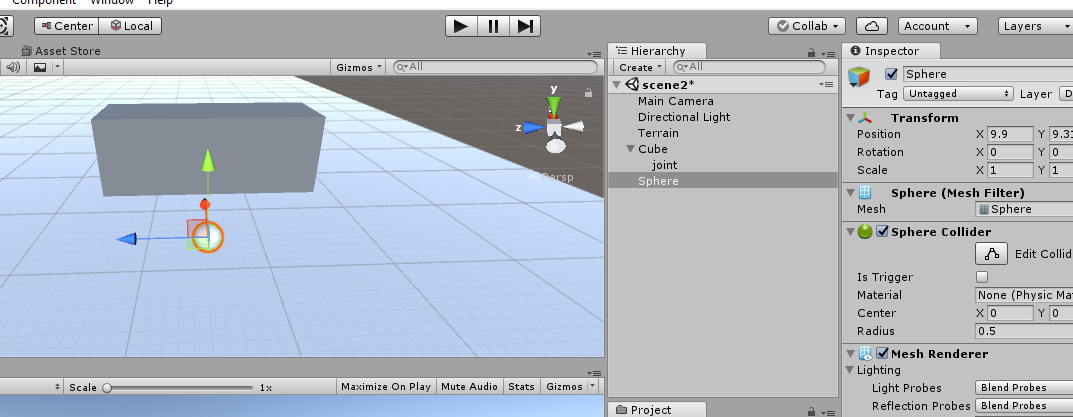1073x417 pixels.
Task: Click the Radius field showing 0.5
Action: point(1024,331)
